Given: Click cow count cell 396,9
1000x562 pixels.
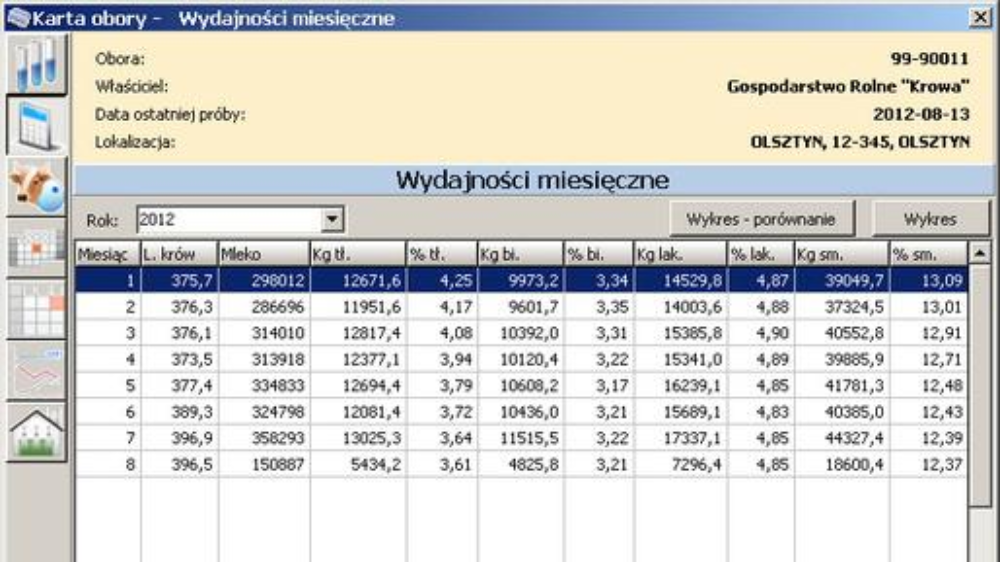Looking at the screenshot, I should [x=179, y=438].
